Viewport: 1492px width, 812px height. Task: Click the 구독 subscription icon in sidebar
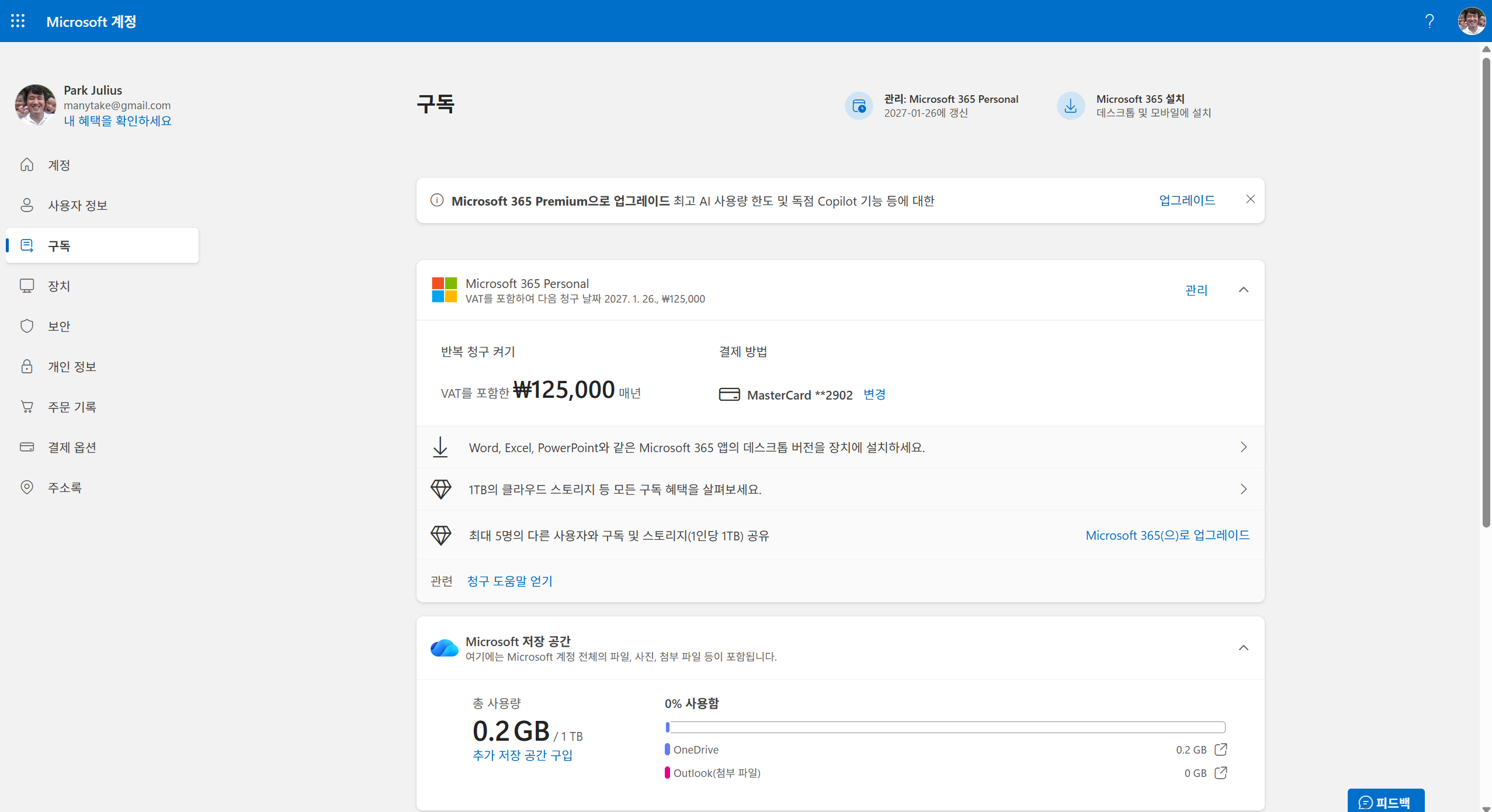pyautogui.click(x=27, y=245)
